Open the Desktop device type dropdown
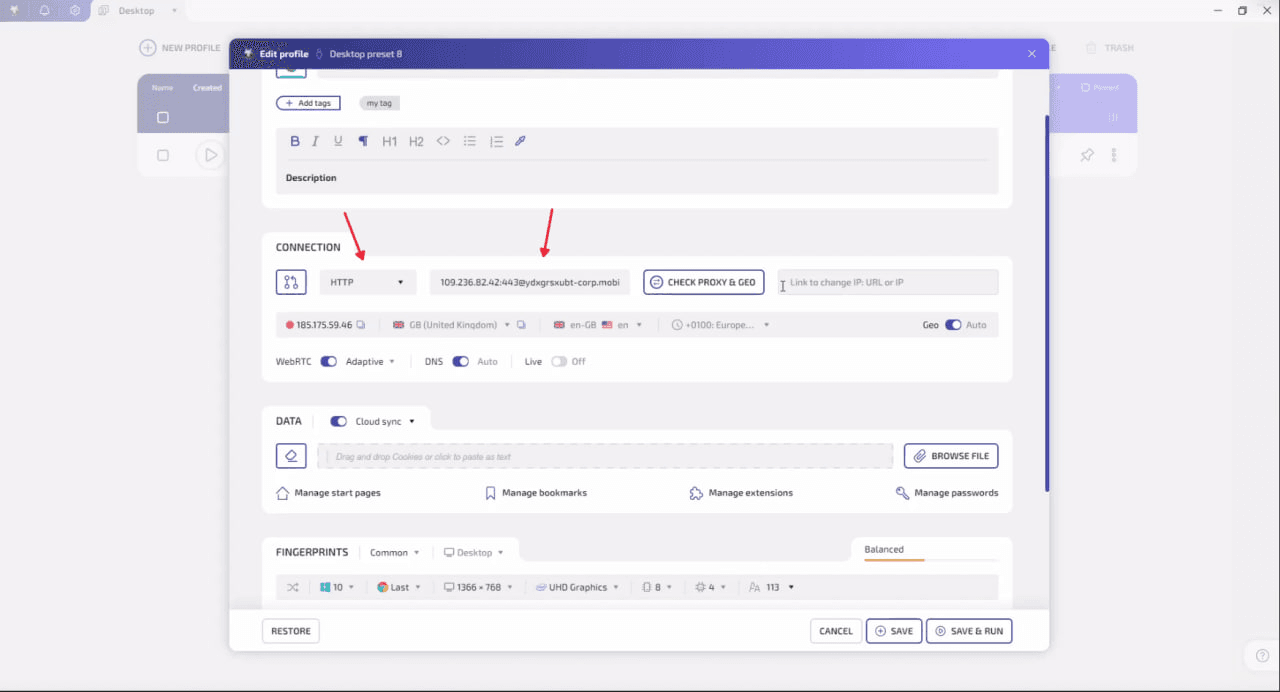Image resolution: width=1280 pixels, height=692 pixels. [x=474, y=552]
